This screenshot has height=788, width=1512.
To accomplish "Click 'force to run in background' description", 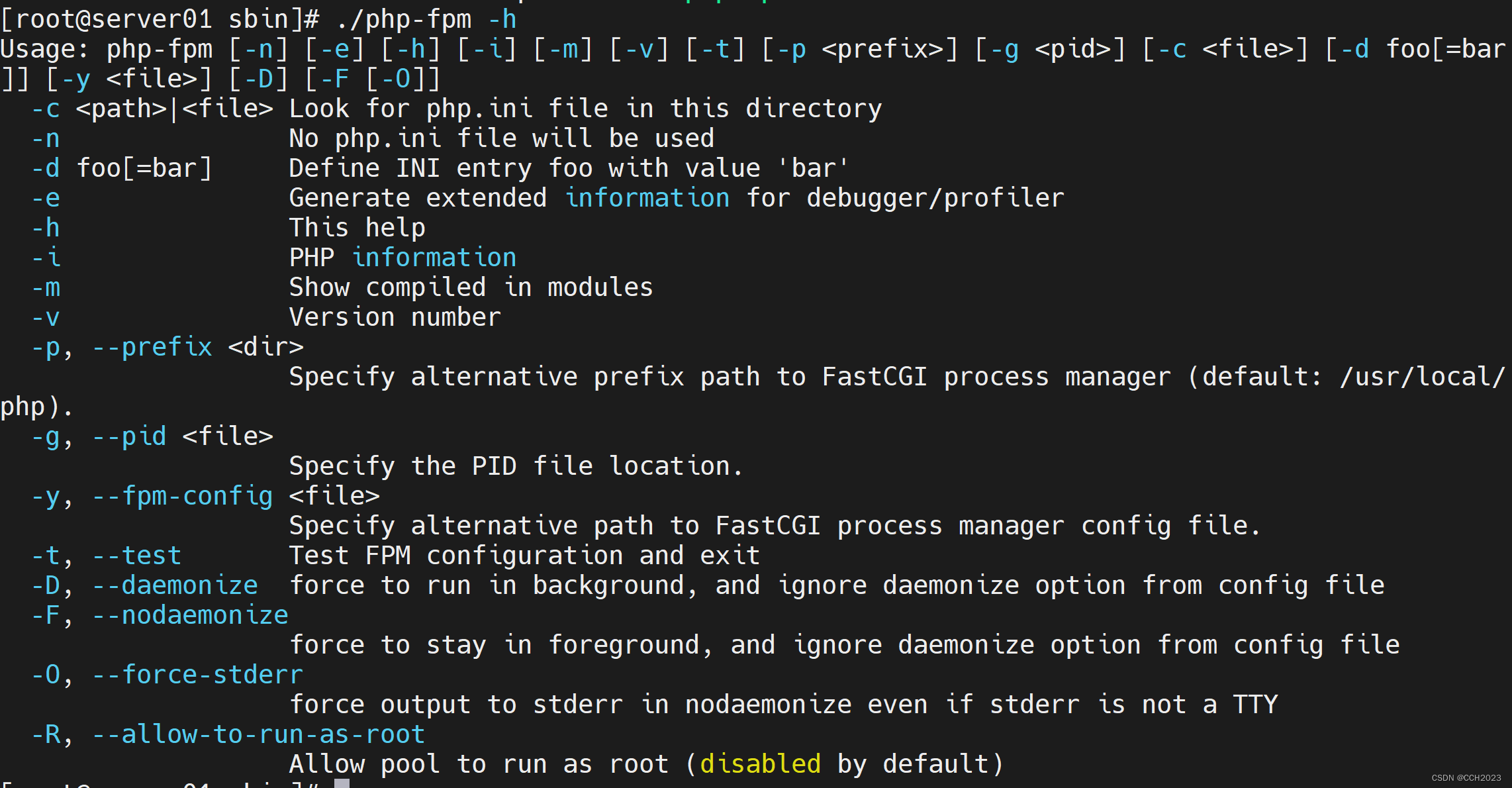I will pyautogui.click(x=837, y=585).
